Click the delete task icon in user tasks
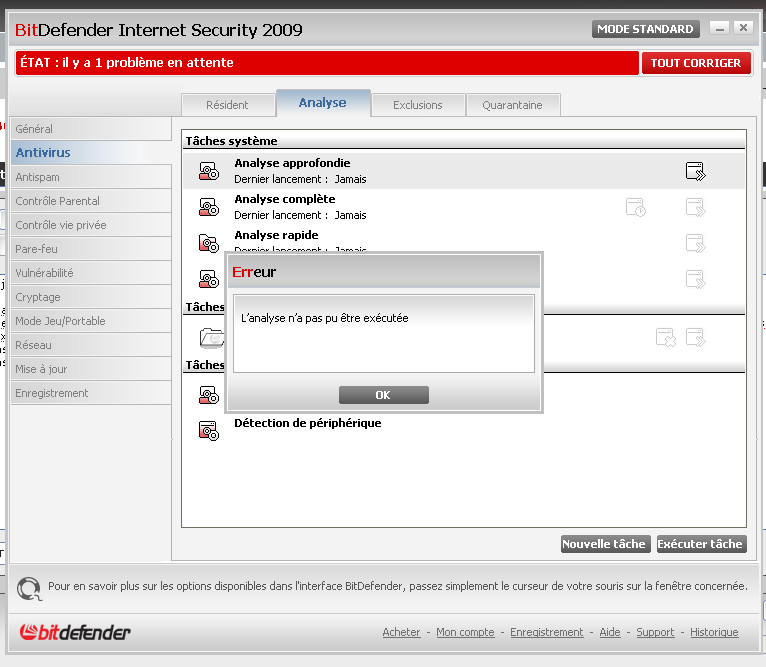Viewport: 766px width, 667px height. (665, 338)
